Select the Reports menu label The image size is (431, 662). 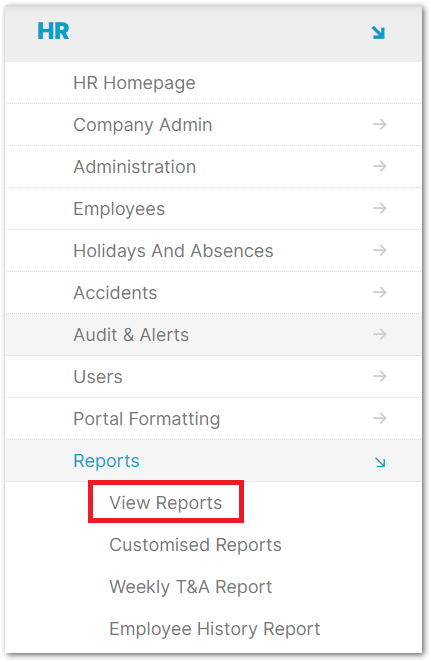106,461
